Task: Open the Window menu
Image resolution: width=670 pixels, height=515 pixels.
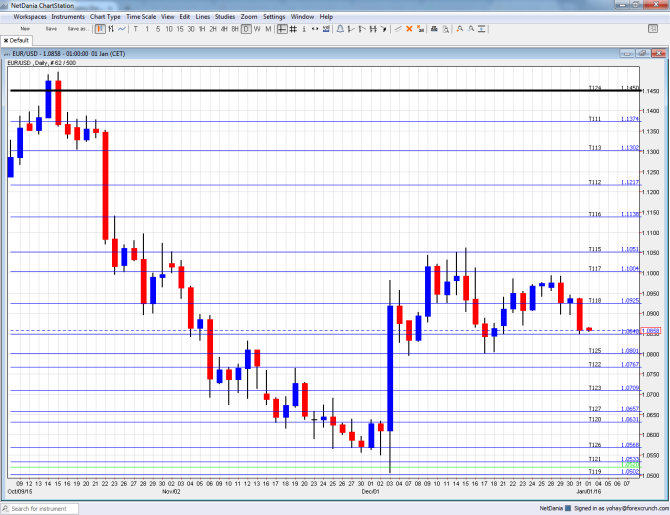Action: click(x=302, y=17)
